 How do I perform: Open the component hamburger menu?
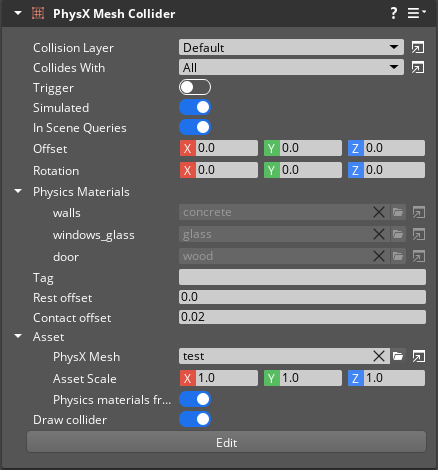coord(416,13)
